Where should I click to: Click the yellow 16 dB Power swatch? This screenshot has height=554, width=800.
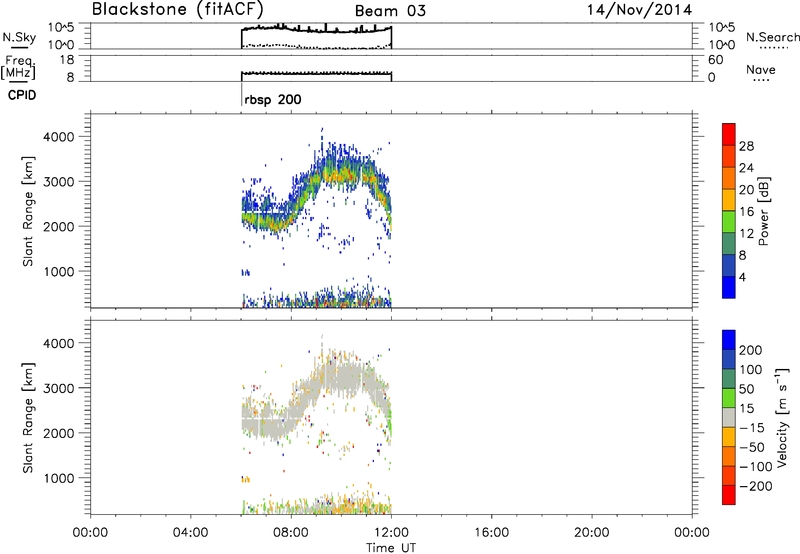click(x=729, y=199)
